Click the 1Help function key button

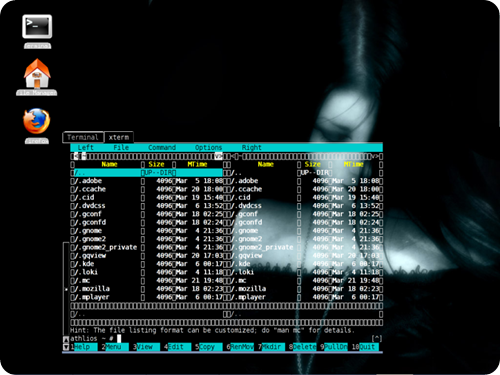point(84,347)
